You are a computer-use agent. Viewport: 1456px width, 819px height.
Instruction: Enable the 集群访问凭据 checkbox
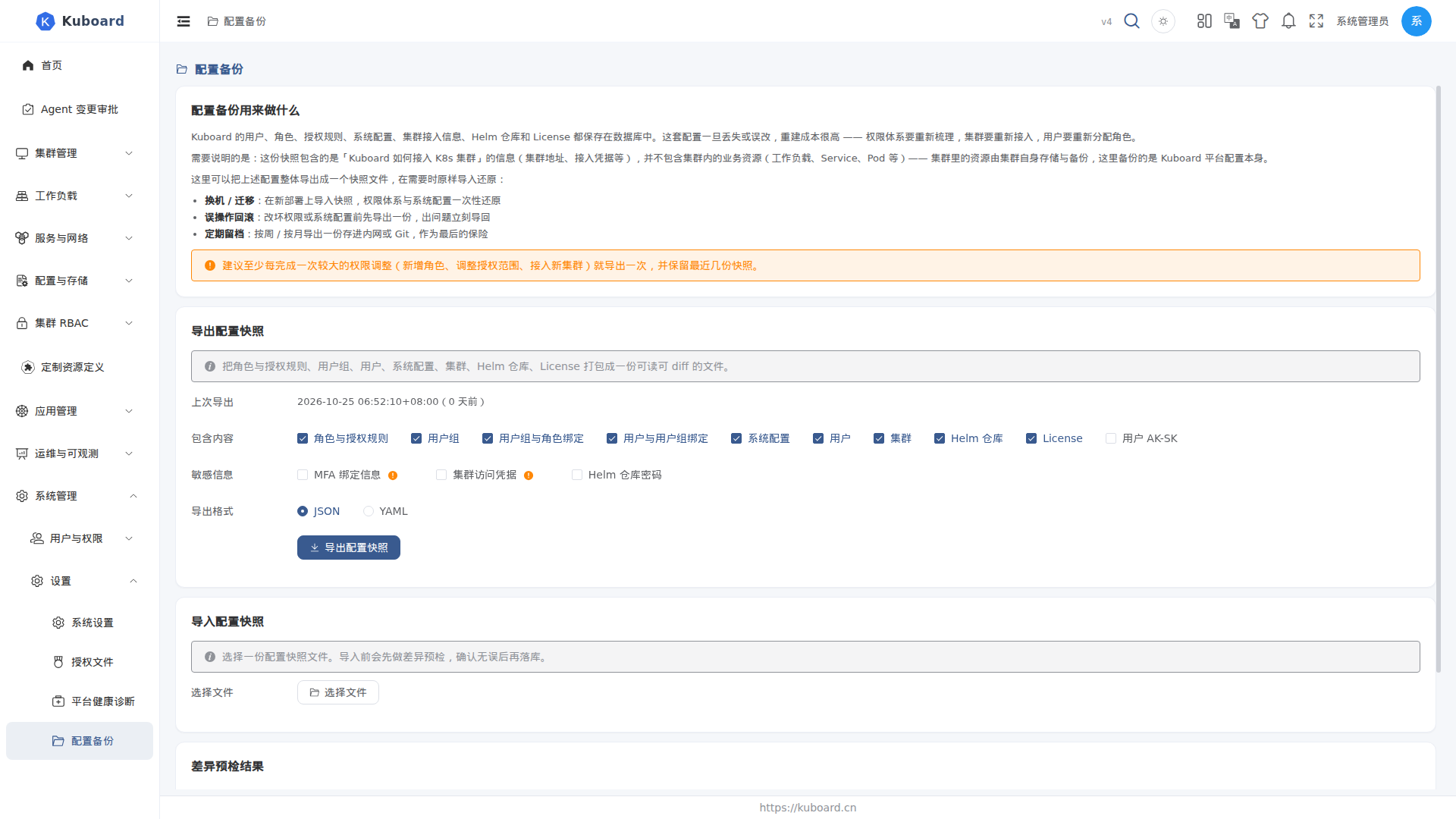click(441, 475)
